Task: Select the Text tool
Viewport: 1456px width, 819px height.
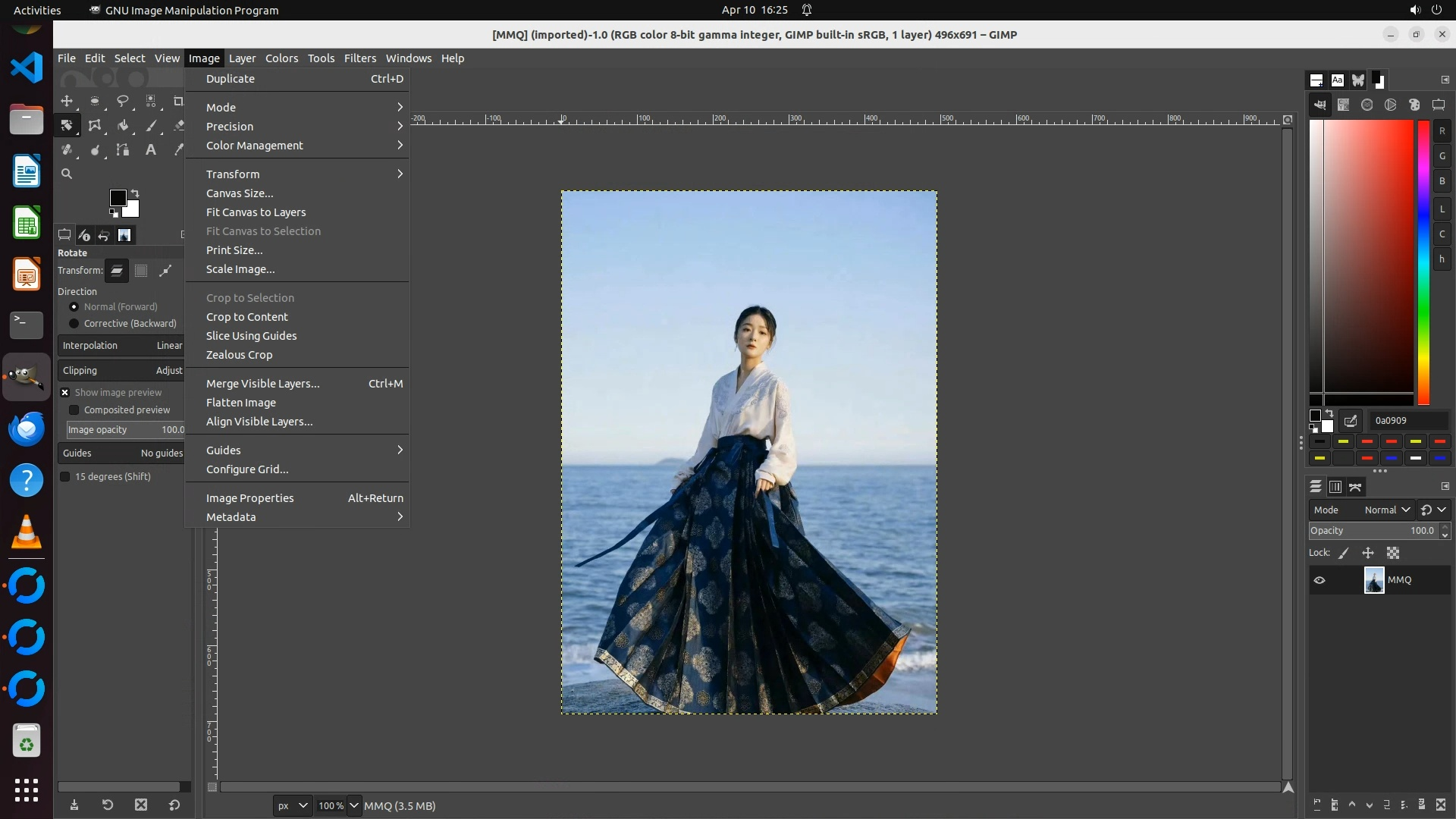Action: pos(151,149)
